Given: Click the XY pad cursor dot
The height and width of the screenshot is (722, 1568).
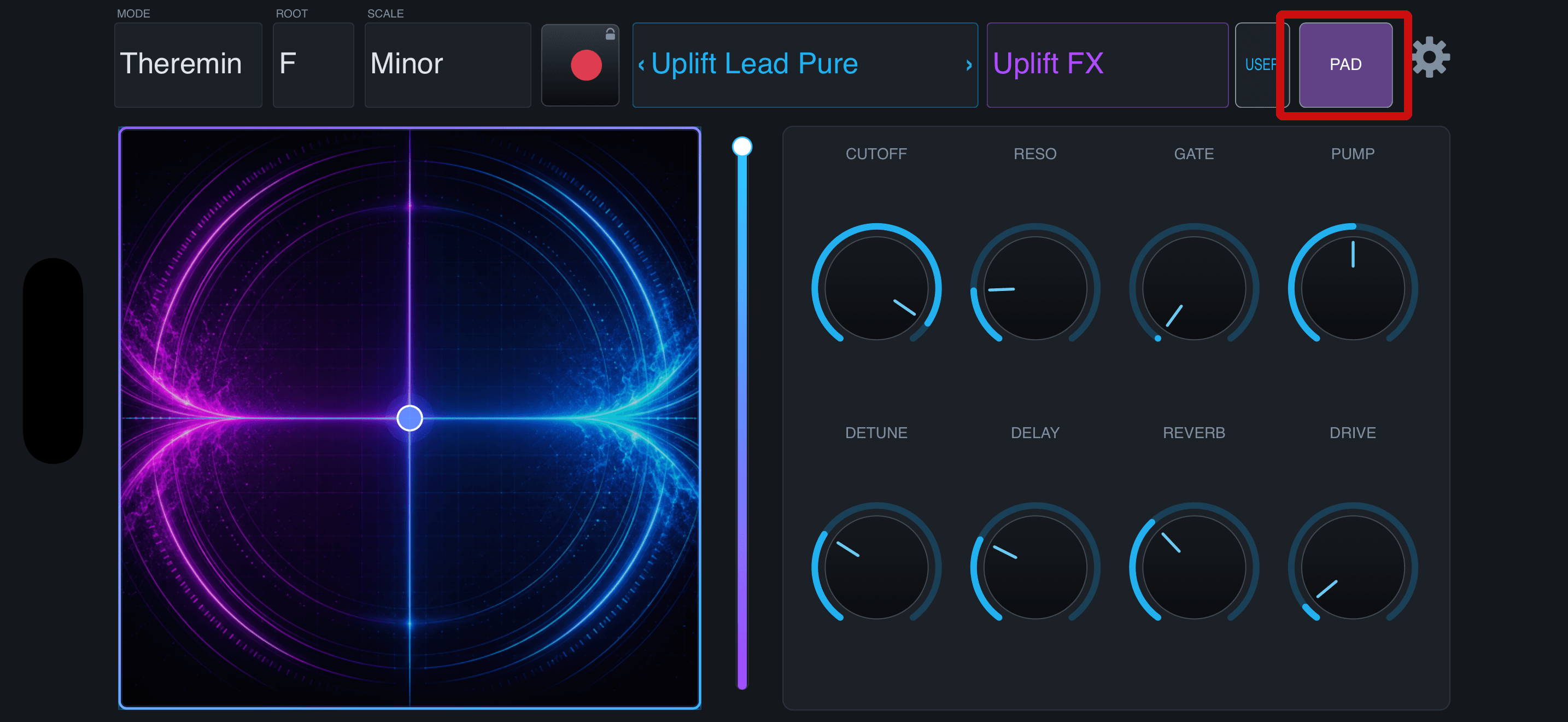Looking at the screenshot, I should 409,418.
